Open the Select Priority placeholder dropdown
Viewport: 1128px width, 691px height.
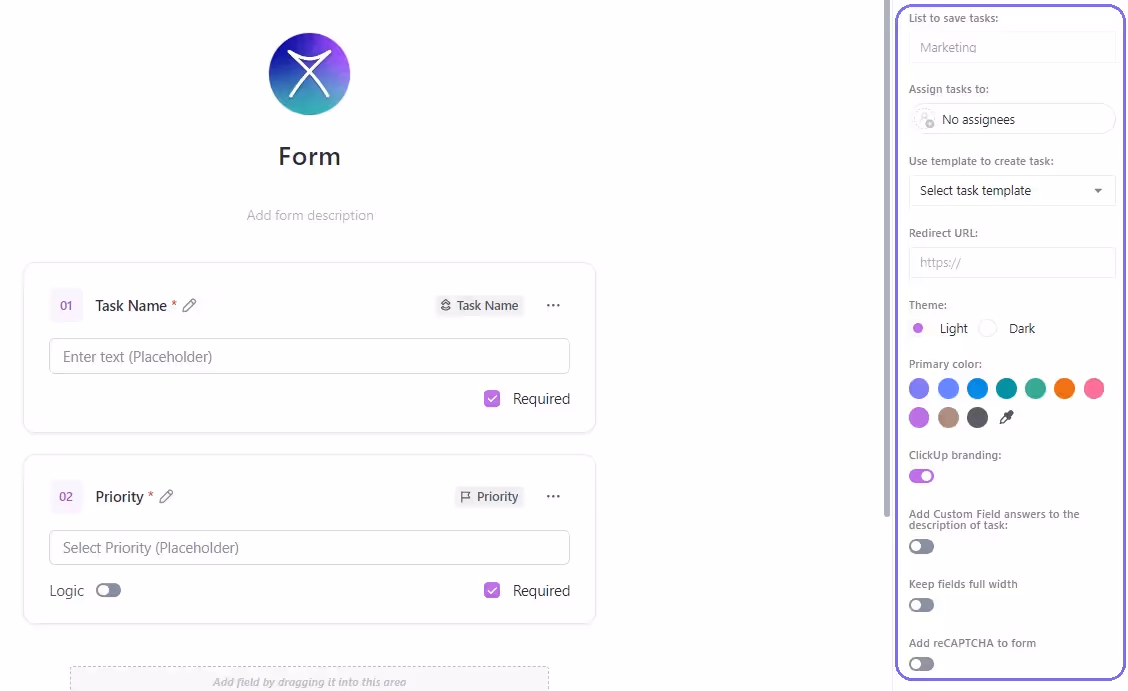(309, 547)
